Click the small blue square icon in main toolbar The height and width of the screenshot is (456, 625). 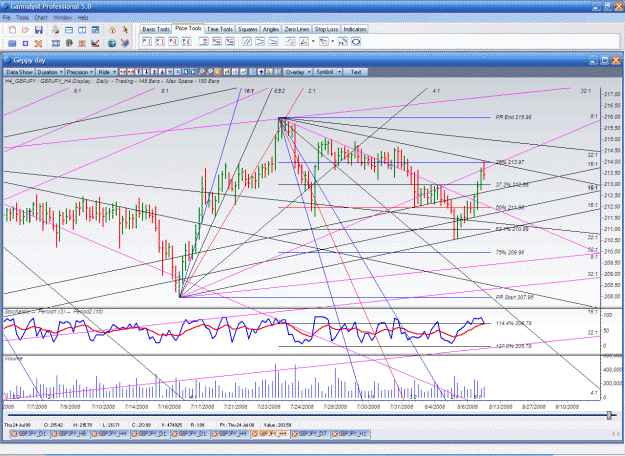coord(25,43)
